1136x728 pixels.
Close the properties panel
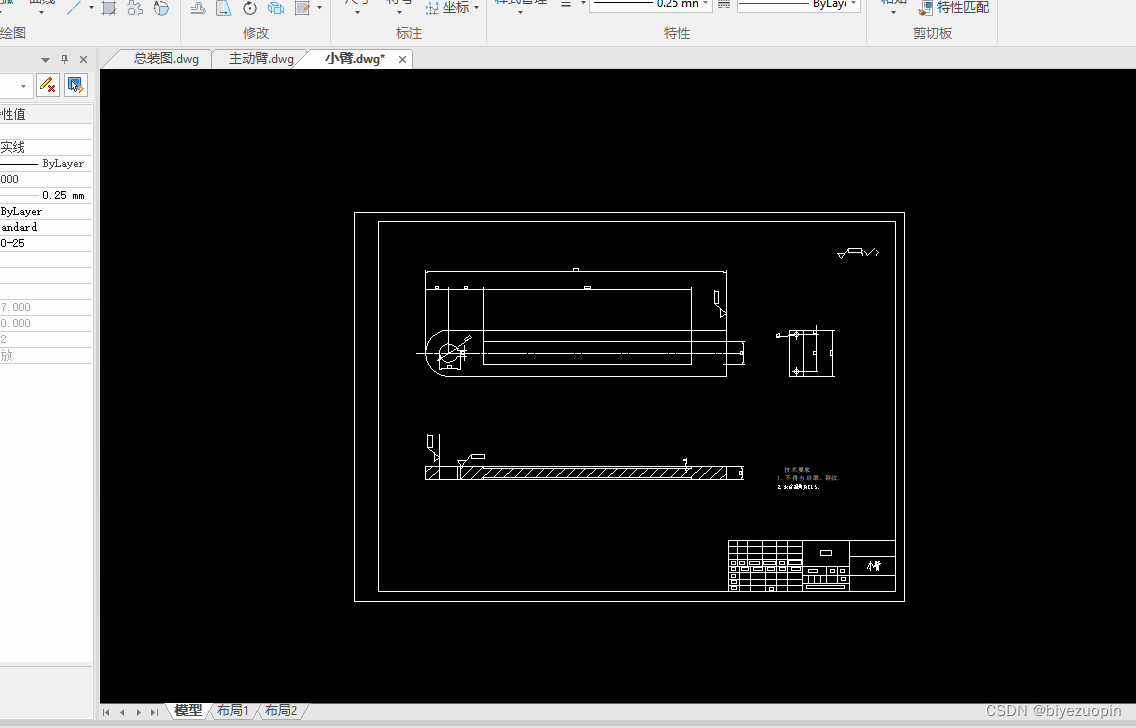[x=83, y=59]
